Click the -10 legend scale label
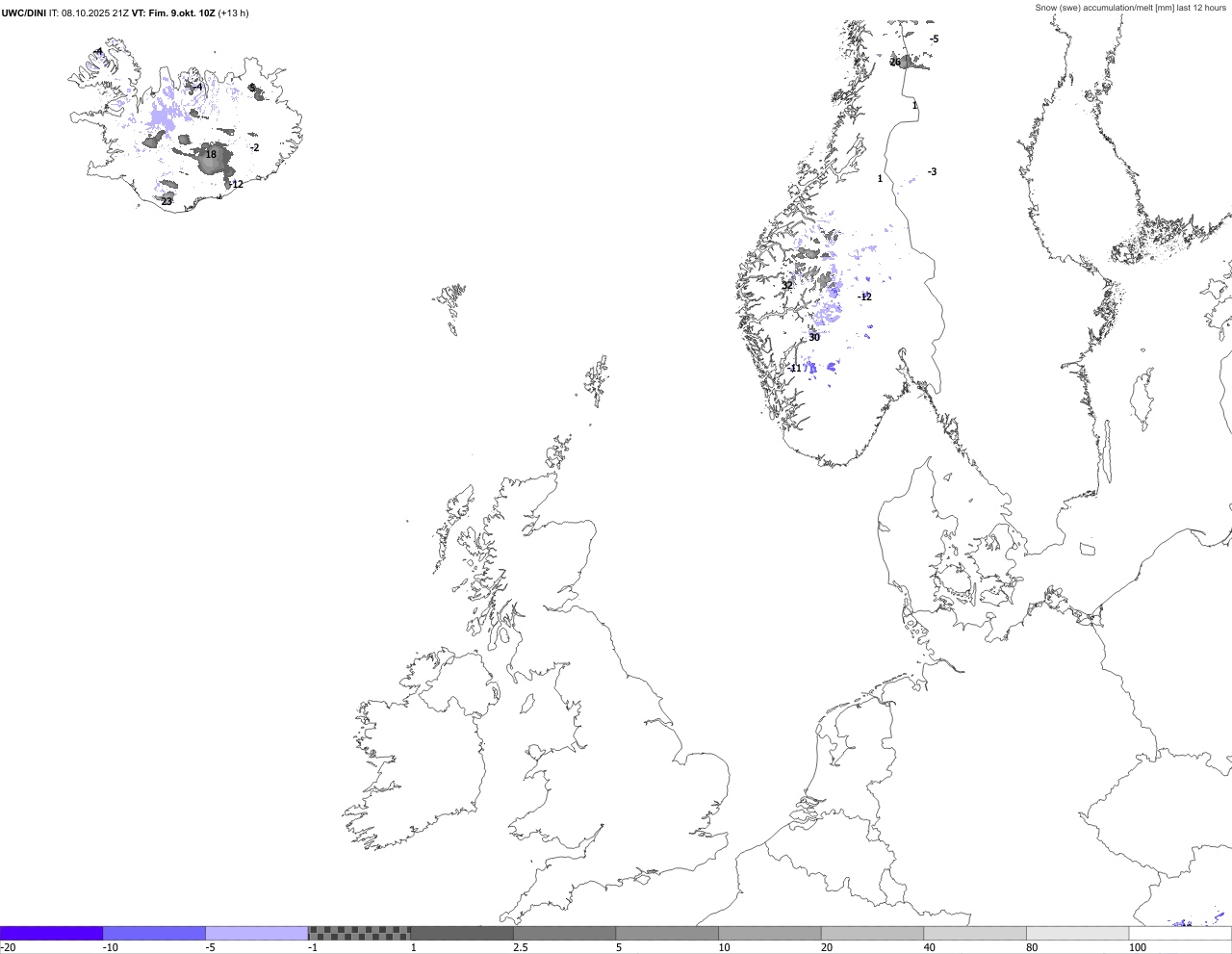 coord(111,947)
